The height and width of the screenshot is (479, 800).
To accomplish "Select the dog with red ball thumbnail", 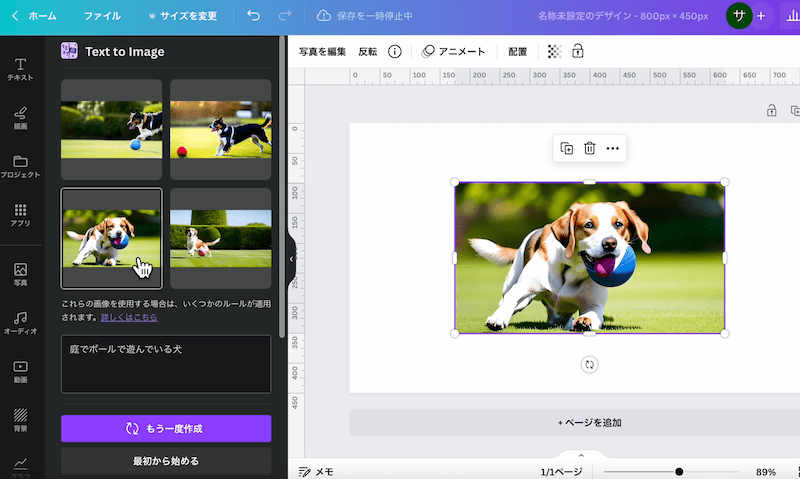I will tap(220, 129).
